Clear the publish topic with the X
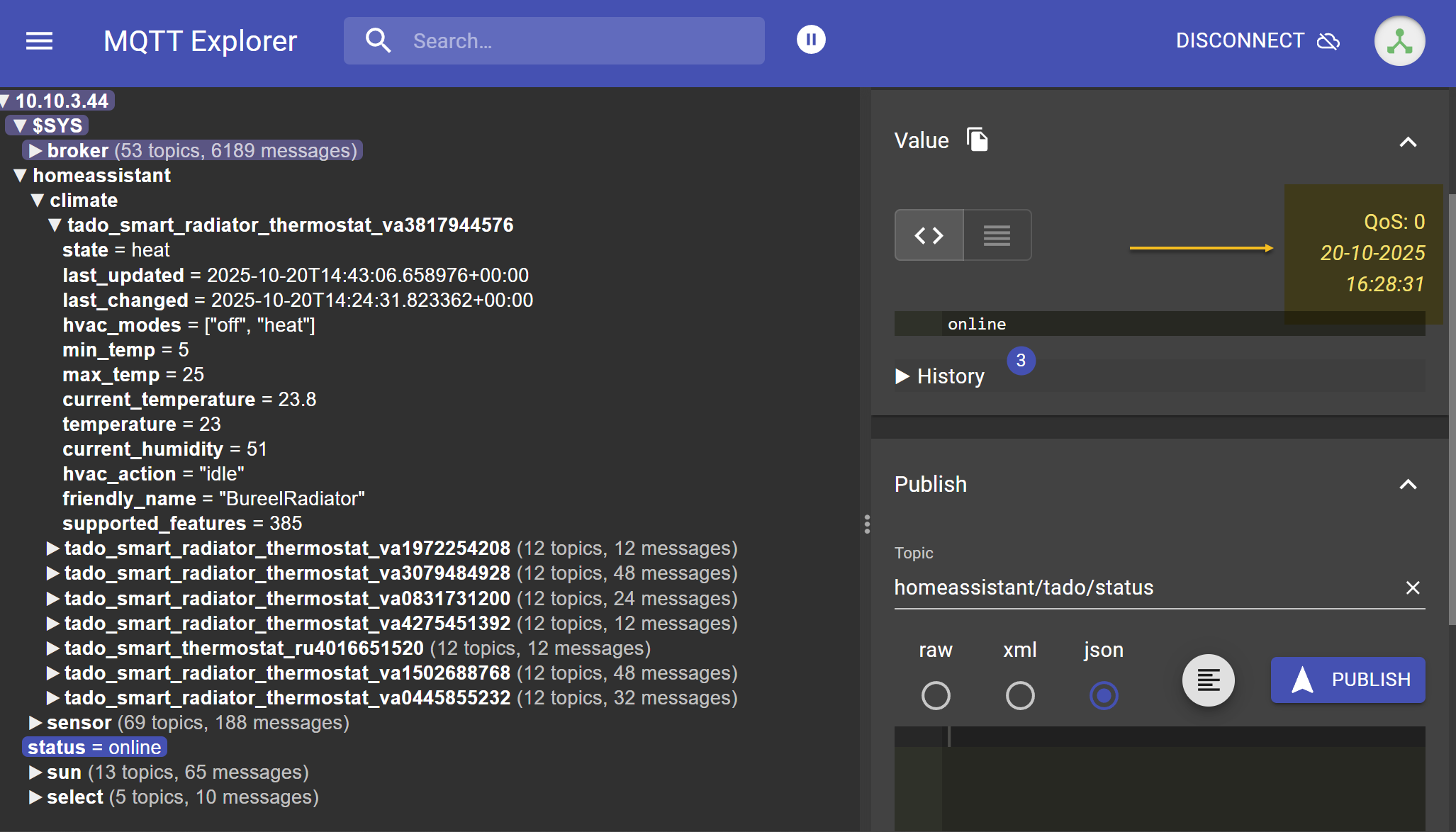 click(1413, 588)
